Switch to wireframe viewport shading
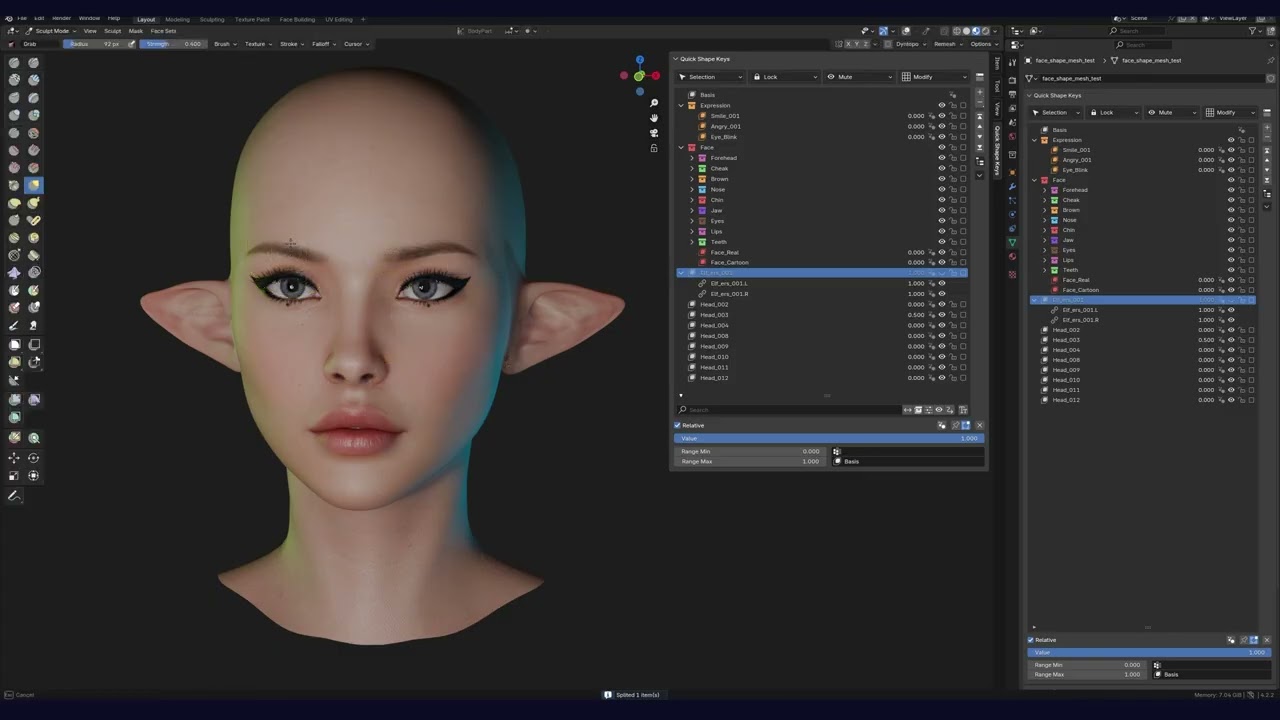This screenshot has width=1280, height=720. coord(957,31)
